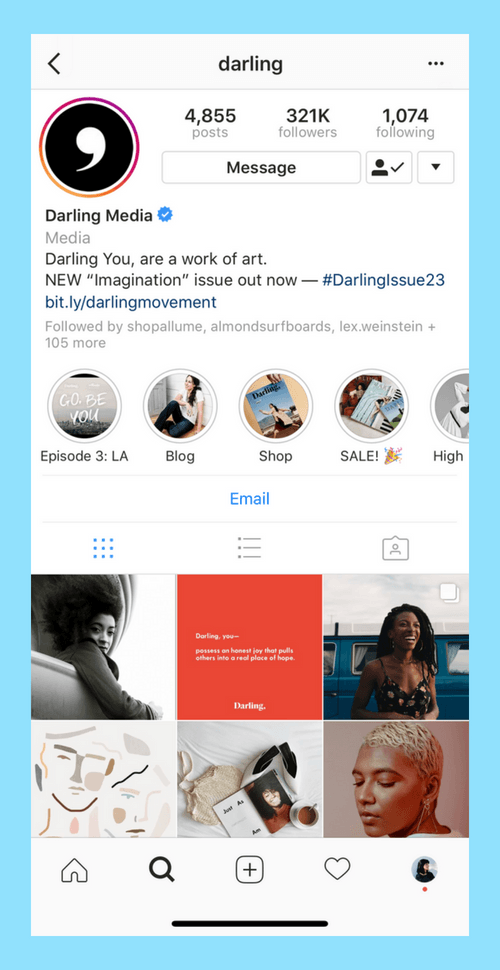The height and width of the screenshot is (970, 500).
Task: Open your profile avatar in bottom bar
Action: click(425, 870)
